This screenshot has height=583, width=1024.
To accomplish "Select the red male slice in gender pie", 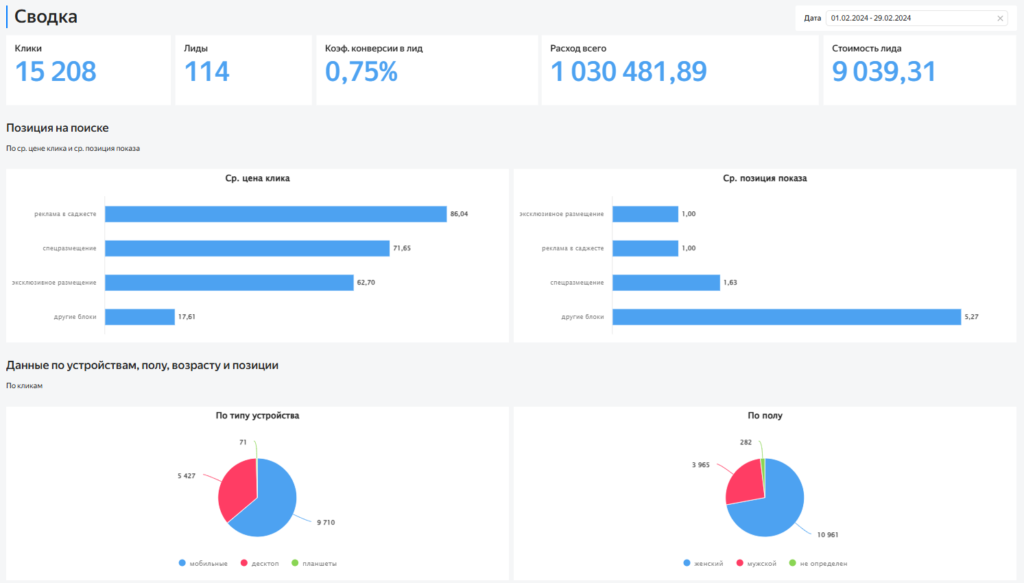I will 743,480.
